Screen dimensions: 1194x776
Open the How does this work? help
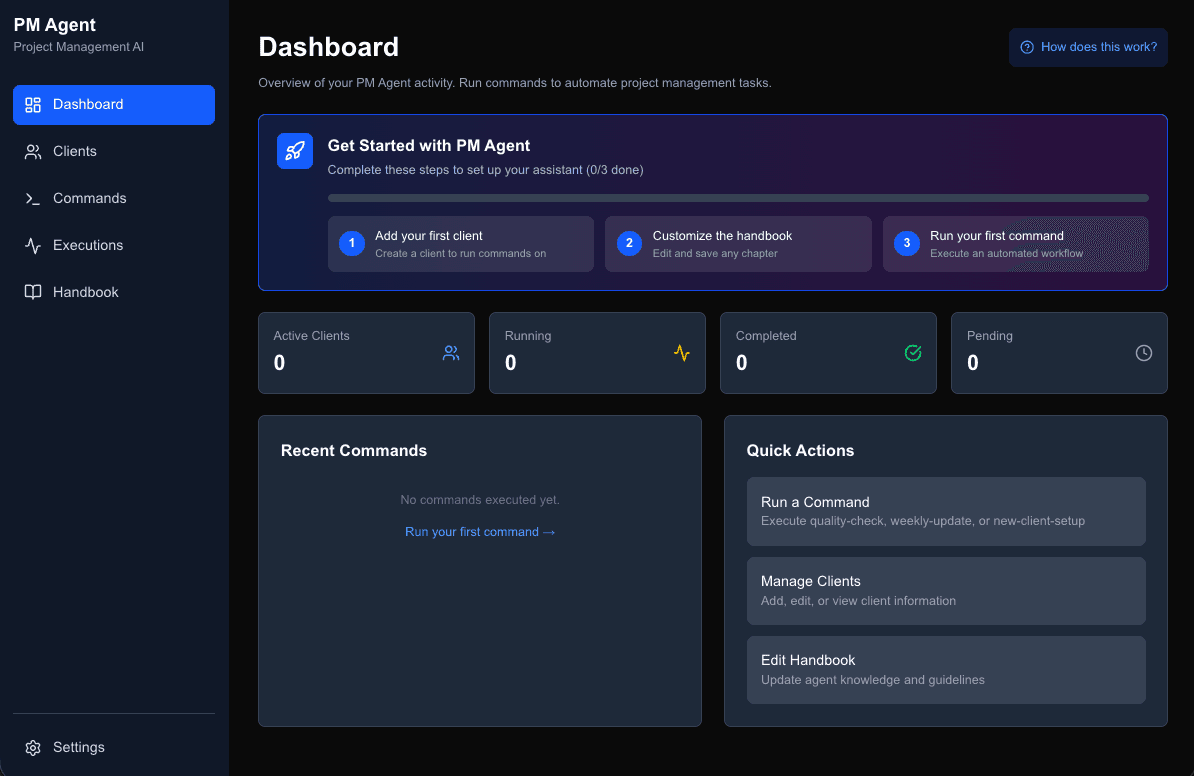coord(1088,47)
